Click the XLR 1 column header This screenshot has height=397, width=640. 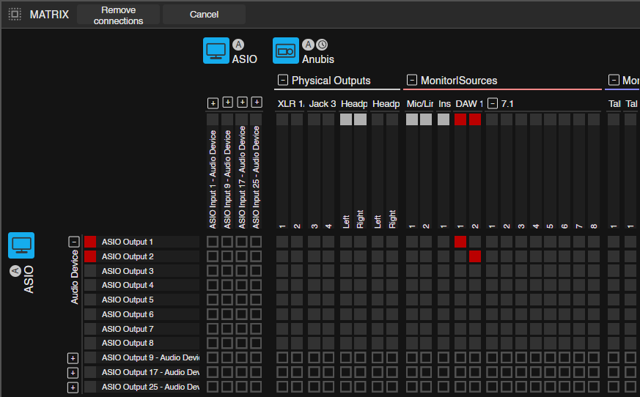point(291,104)
